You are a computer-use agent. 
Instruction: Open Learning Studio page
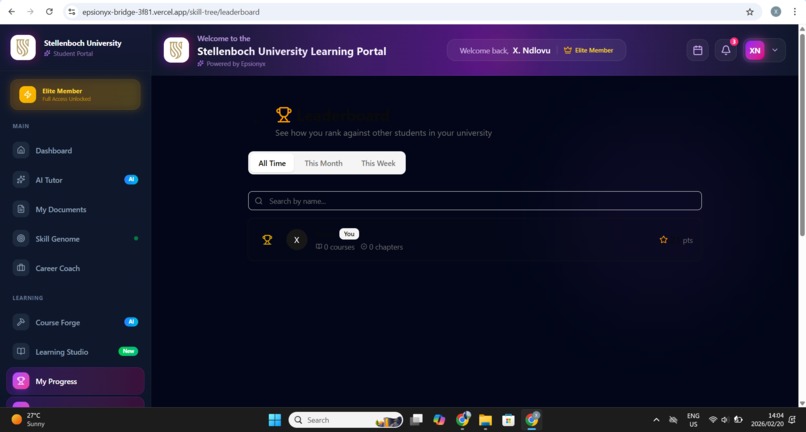click(x=75, y=352)
